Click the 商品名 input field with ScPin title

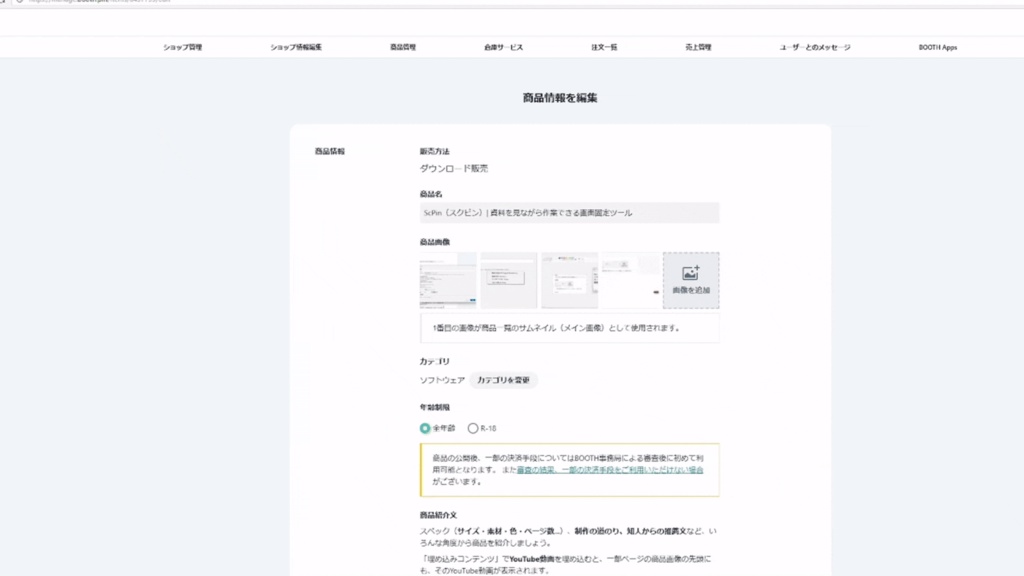point(569,213)
